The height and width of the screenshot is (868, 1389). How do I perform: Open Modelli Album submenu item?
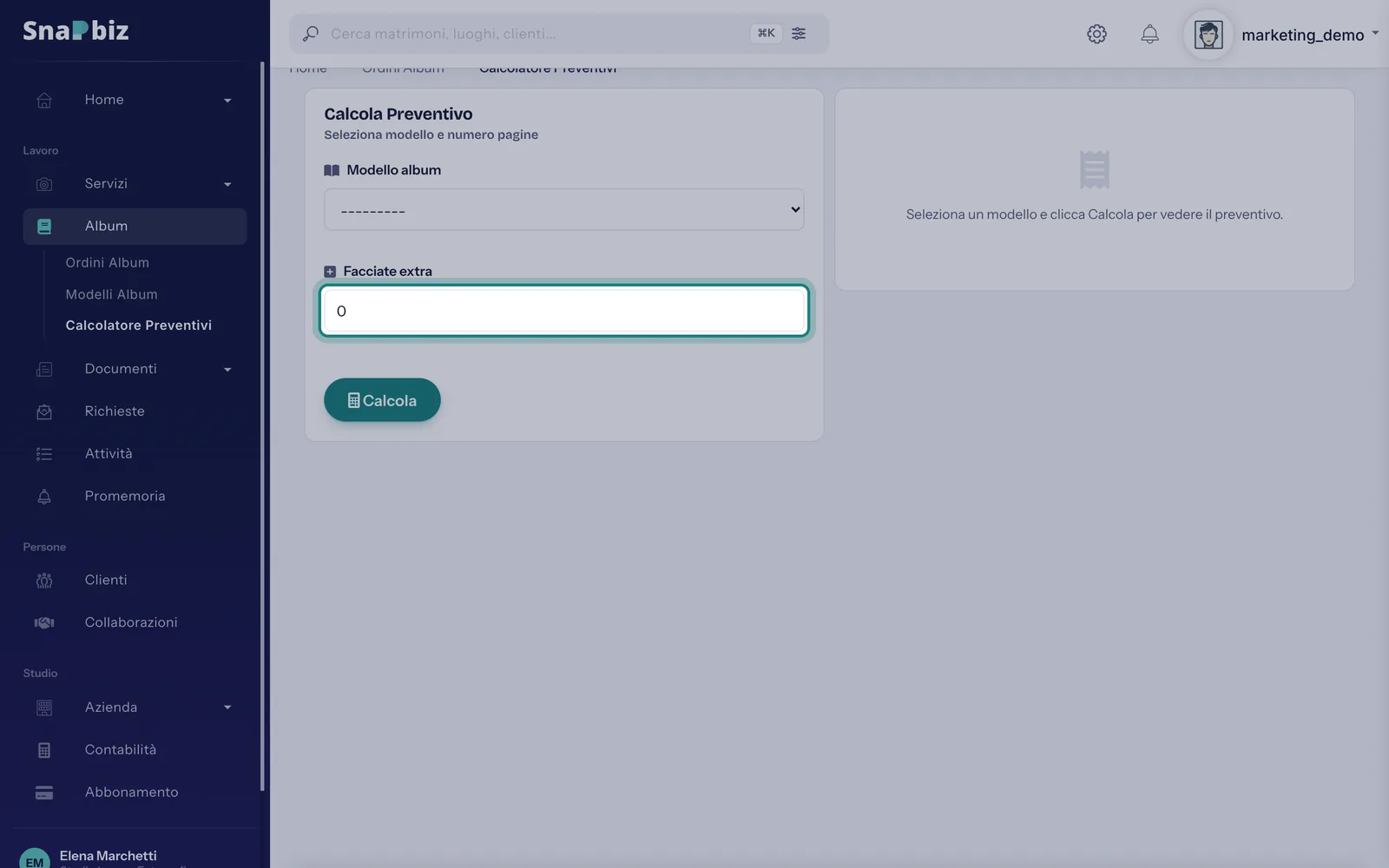pyautogui.click(x=112, y=294)
